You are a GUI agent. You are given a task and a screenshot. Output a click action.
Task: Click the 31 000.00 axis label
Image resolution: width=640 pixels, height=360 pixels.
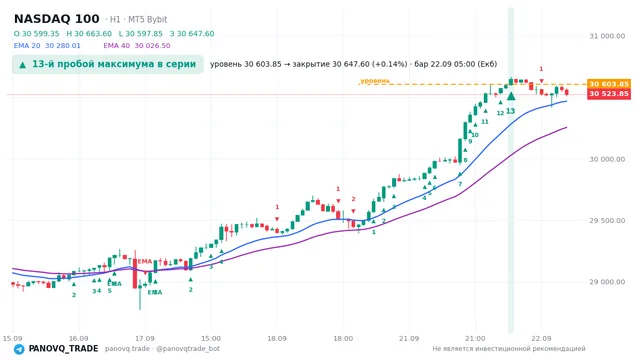(607, 36)
